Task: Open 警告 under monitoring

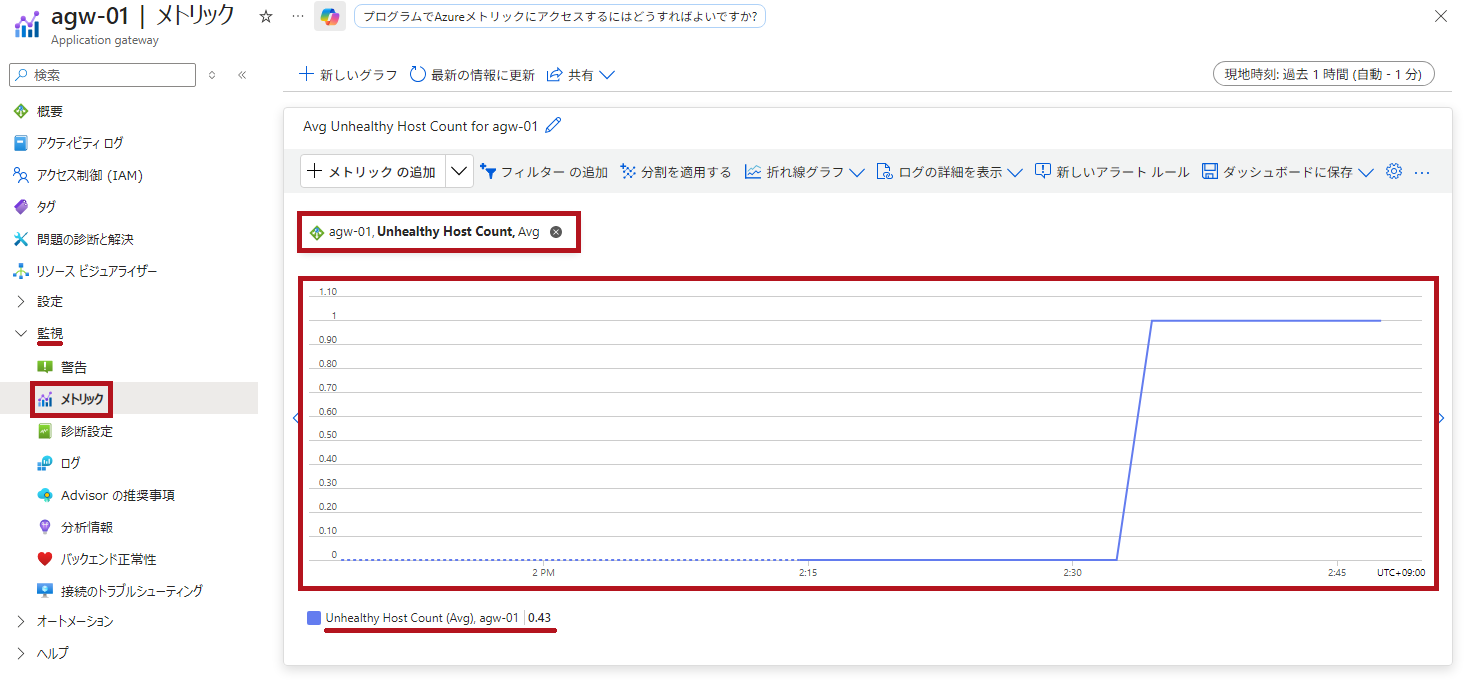Action: tap(74, 367)
